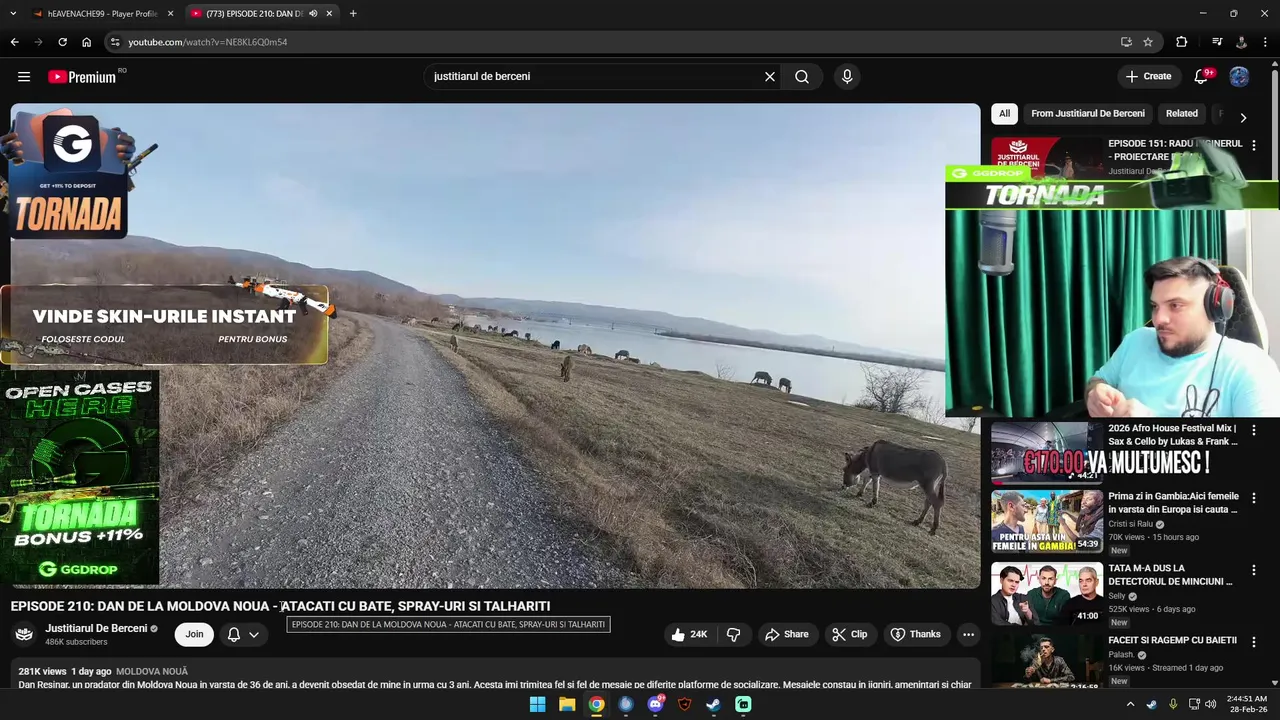Open Steam from taskbar

(x=713, y=704)
